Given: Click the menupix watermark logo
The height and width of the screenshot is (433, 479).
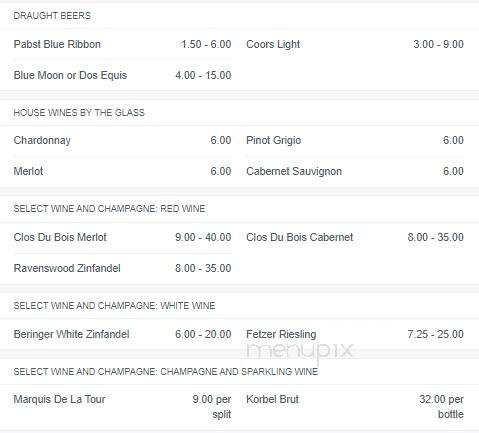Looking at the screenshot, I should (x=299, y=352).
